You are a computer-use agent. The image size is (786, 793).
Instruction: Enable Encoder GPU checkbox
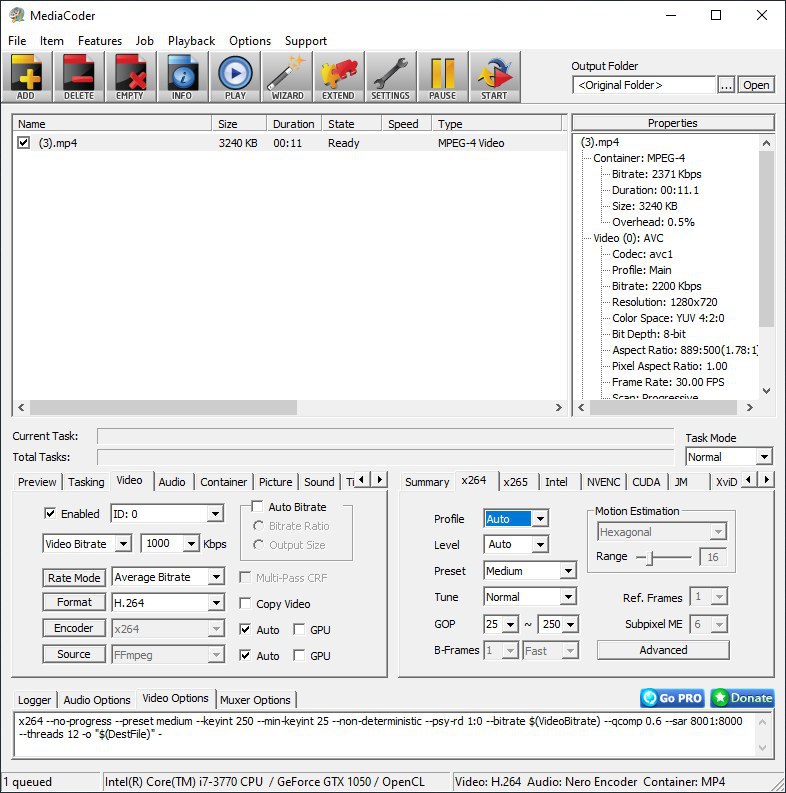tap(299, 629)
